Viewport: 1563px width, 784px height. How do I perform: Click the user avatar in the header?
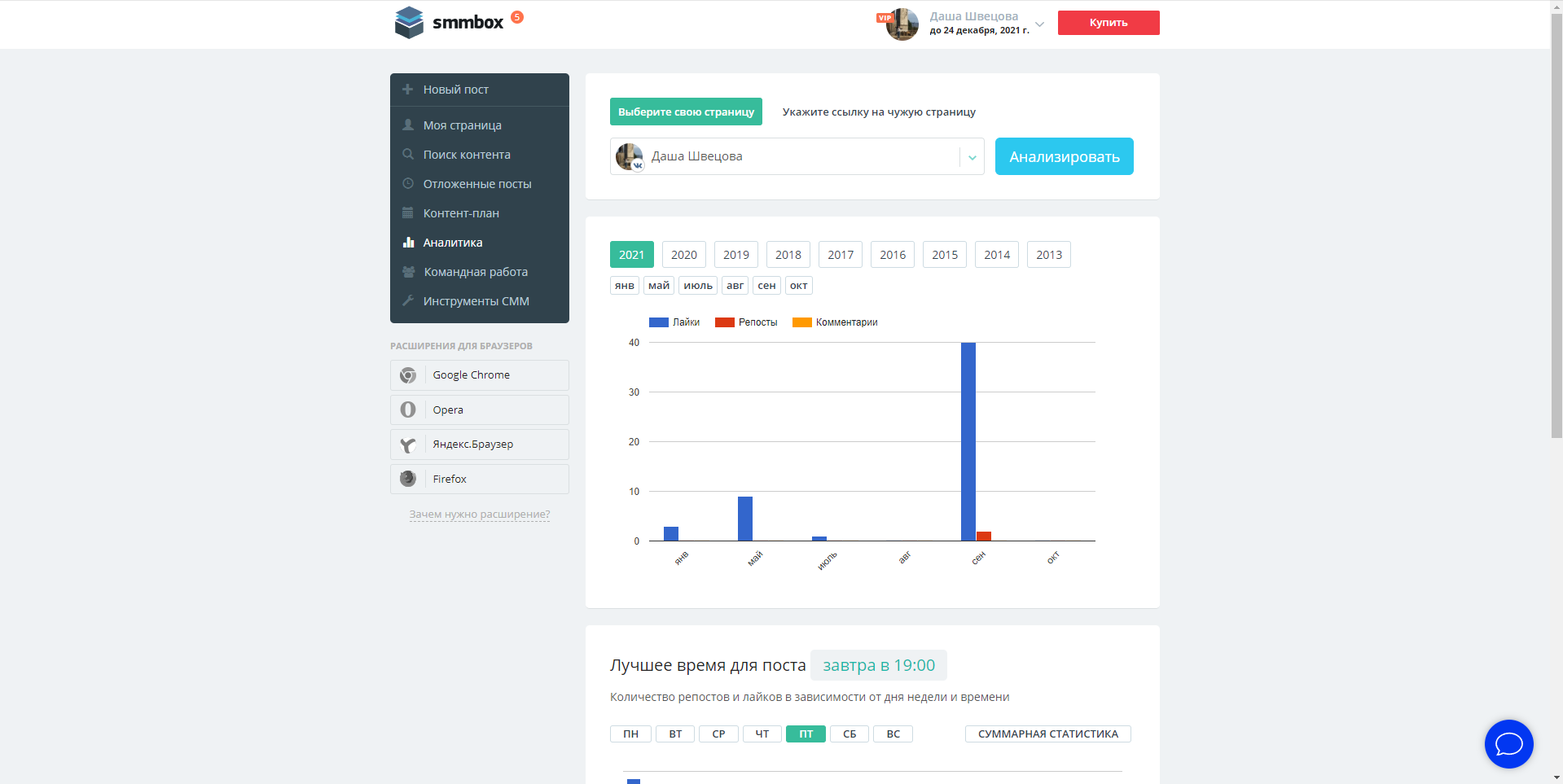[902, 24]
